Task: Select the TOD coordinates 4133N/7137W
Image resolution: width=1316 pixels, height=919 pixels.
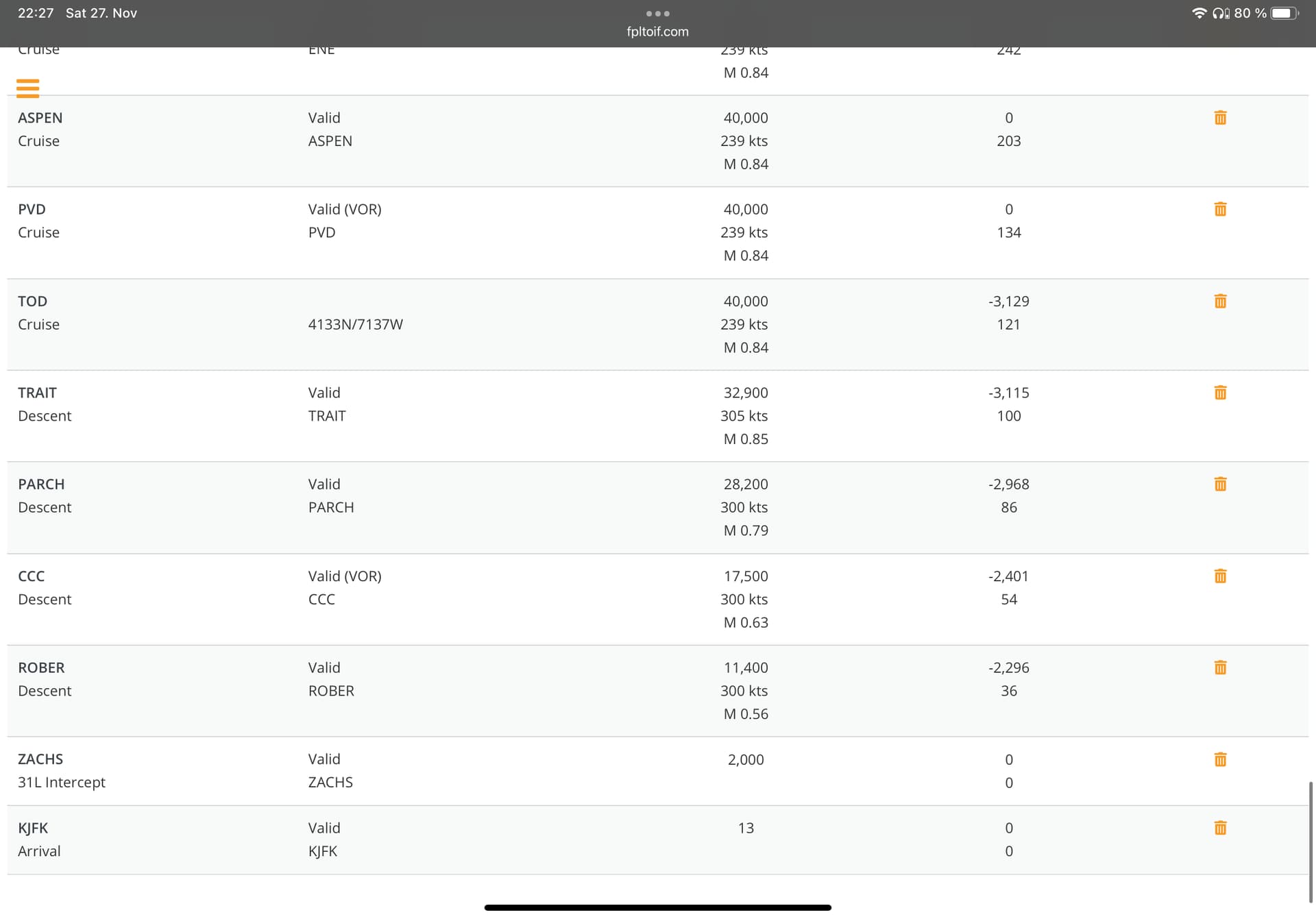Action: [355, 324]
